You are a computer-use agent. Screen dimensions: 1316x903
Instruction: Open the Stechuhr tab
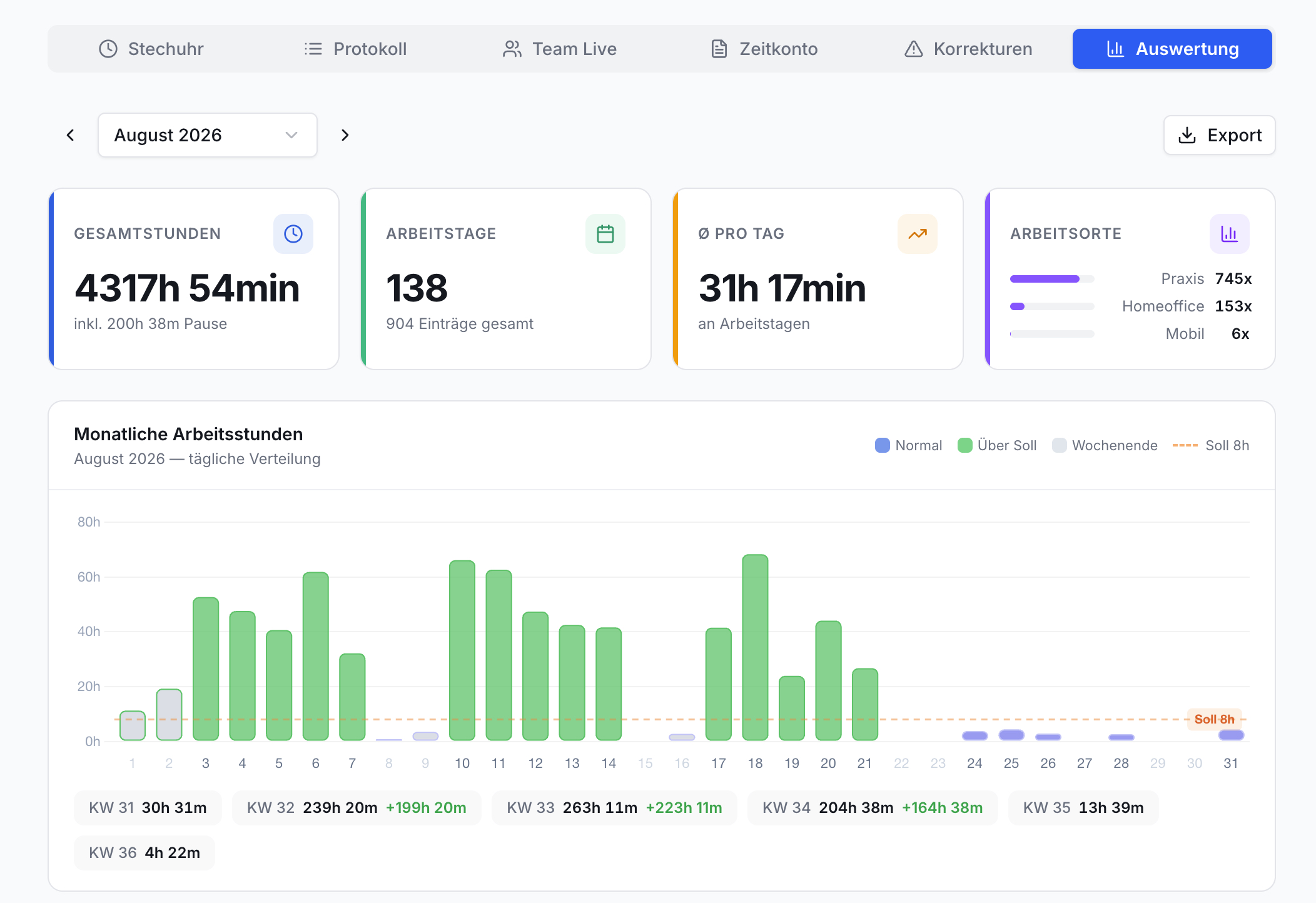coord(151,49)
